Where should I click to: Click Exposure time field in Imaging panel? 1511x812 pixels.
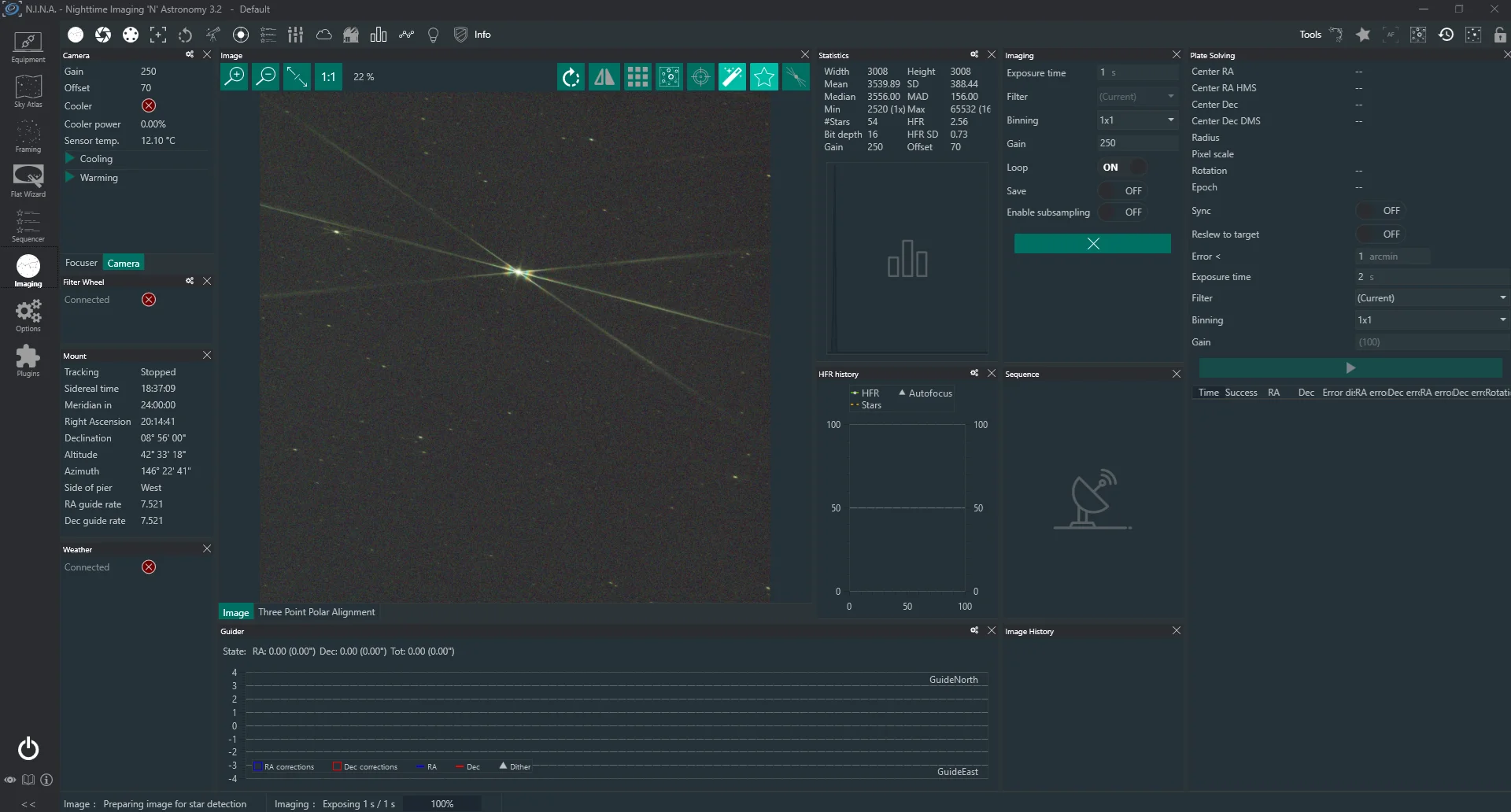click(x=1137, y=72)
